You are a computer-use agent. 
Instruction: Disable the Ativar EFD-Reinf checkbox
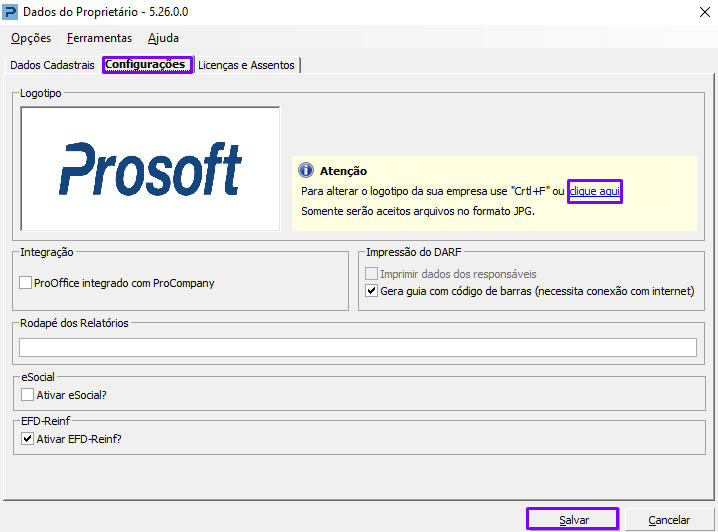27,439
